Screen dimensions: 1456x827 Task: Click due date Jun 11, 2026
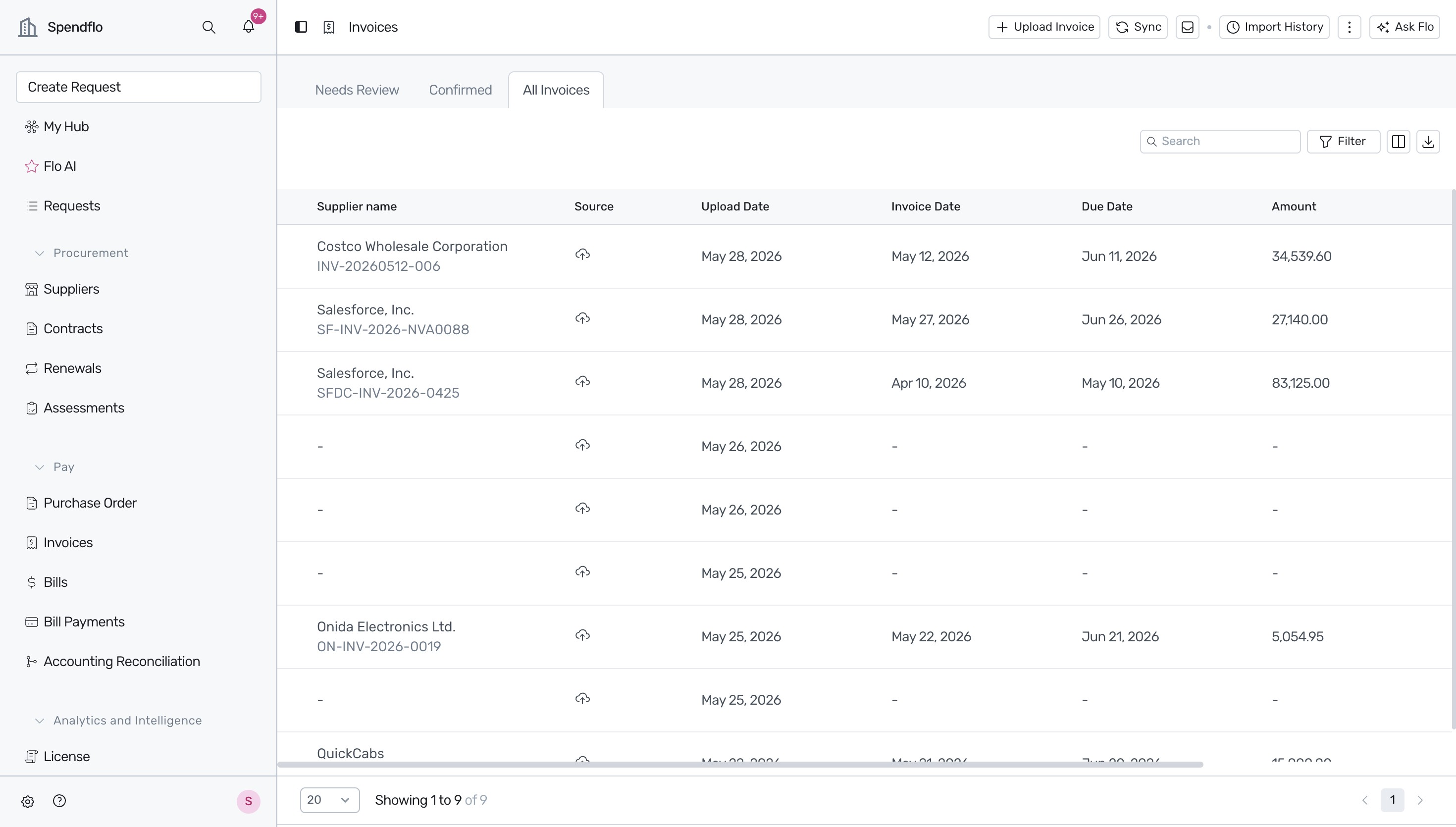(x=1119, y=257)
